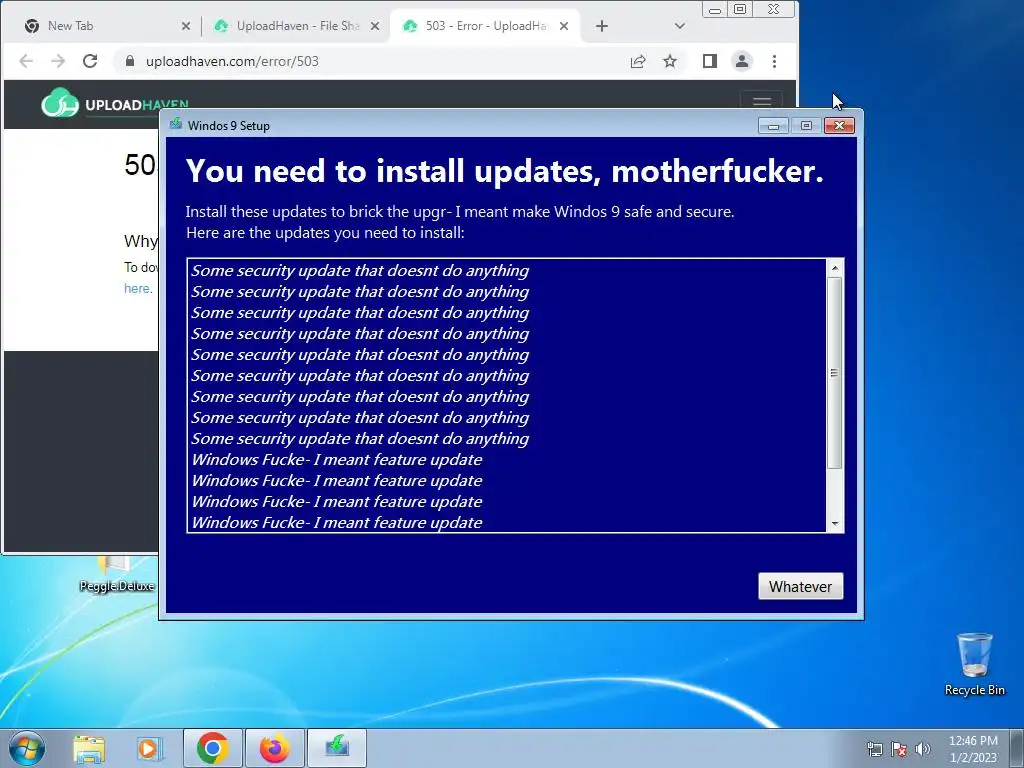Click the Action Center flag tray icon
The width and height of the screenshot is (1024, 768).
pyautogui.click(x=899, y=748)
